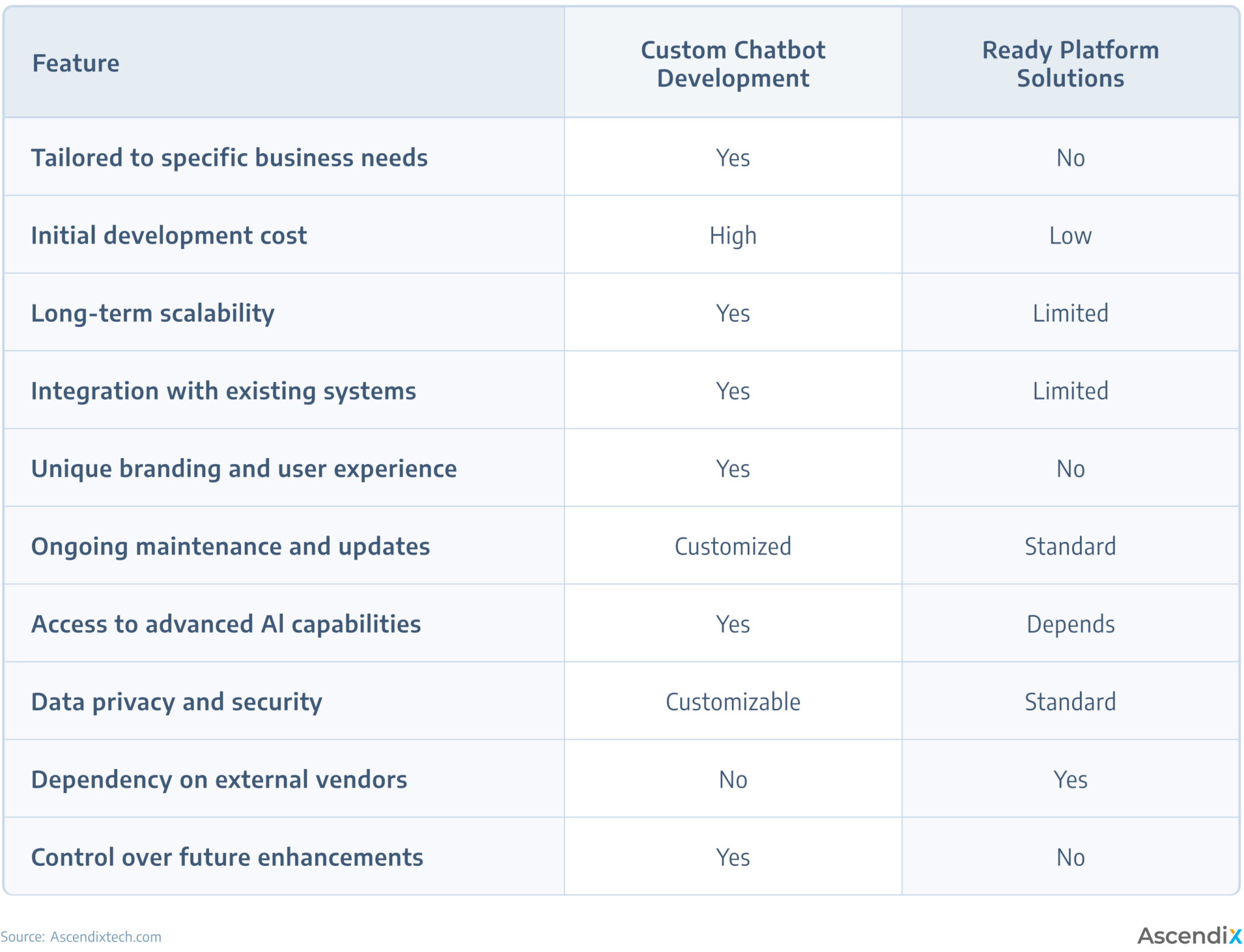The height and width of the screenshot is (952, 1244).
Task: Click the Initial development cost row label
Action: pyautogui.click(x=169, y=236)
